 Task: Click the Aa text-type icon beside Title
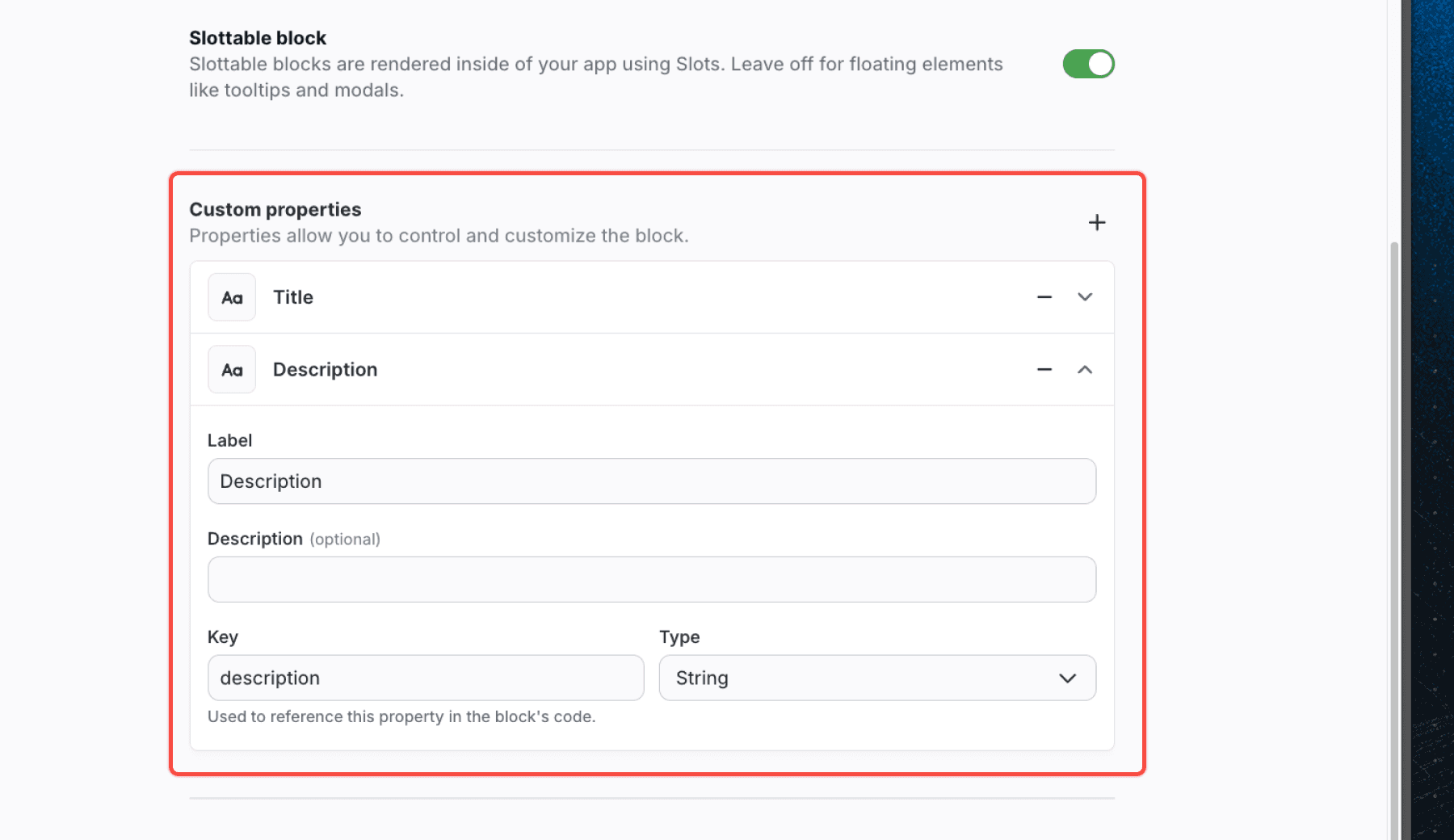(232, 296)
